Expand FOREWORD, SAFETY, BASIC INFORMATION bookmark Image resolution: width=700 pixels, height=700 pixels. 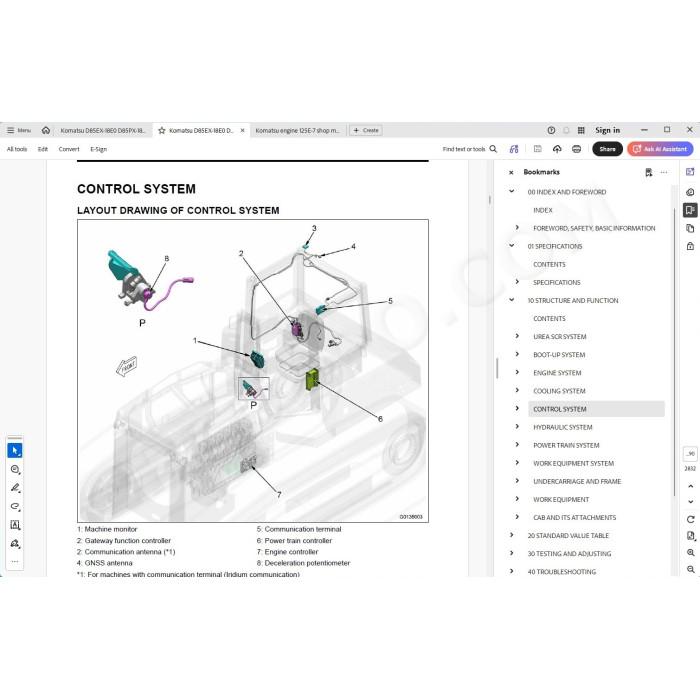coord(517,227)
